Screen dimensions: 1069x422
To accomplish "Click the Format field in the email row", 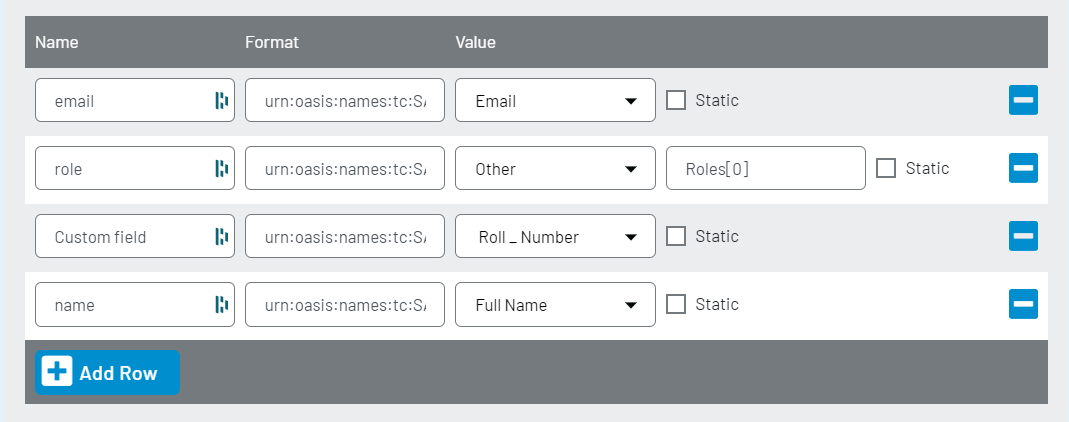I will click(345, 101).
